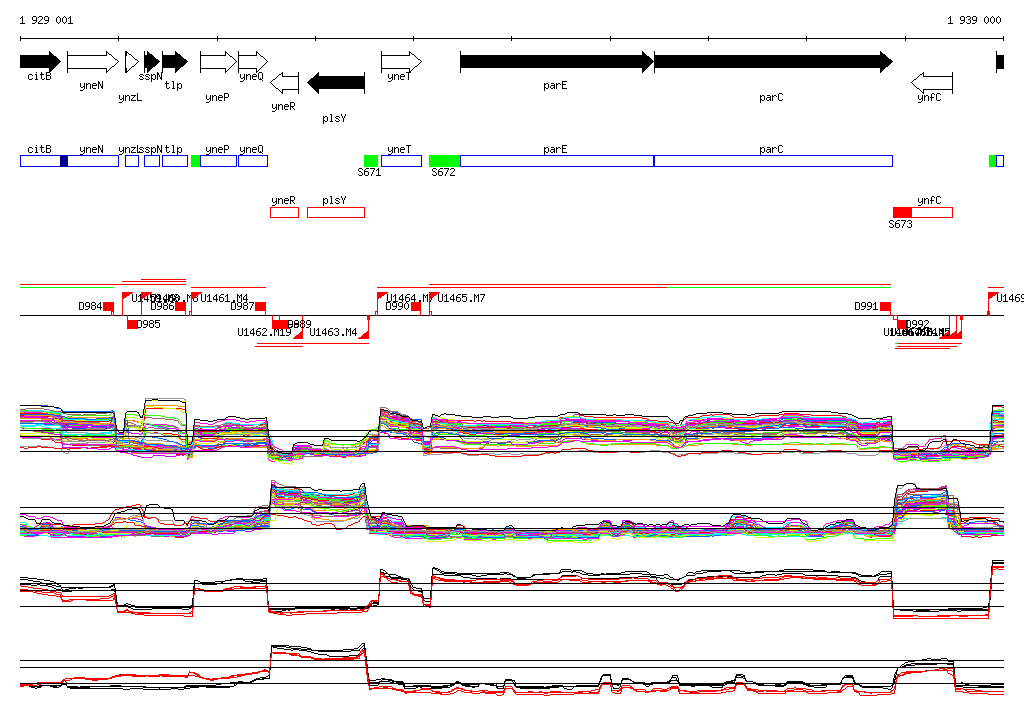This screenshot has width=1024, height=714.
Task: Select the blue parE annotation box
Action: click(x=557, y=161)
